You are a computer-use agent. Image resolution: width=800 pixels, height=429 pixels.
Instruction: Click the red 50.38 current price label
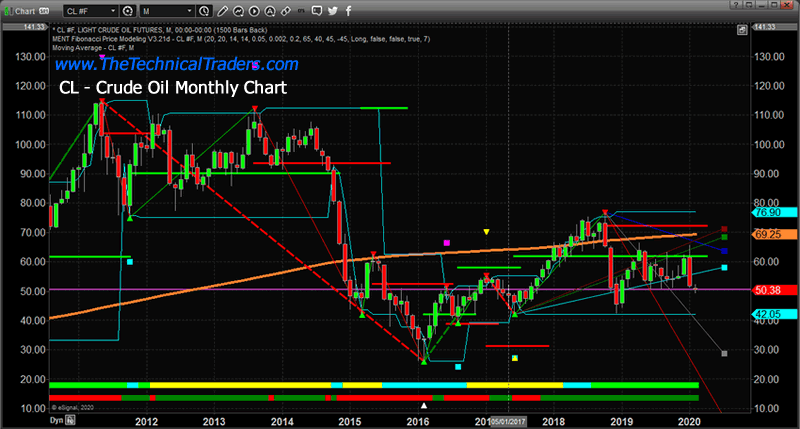pyautogui.click(x=775, y=290)
